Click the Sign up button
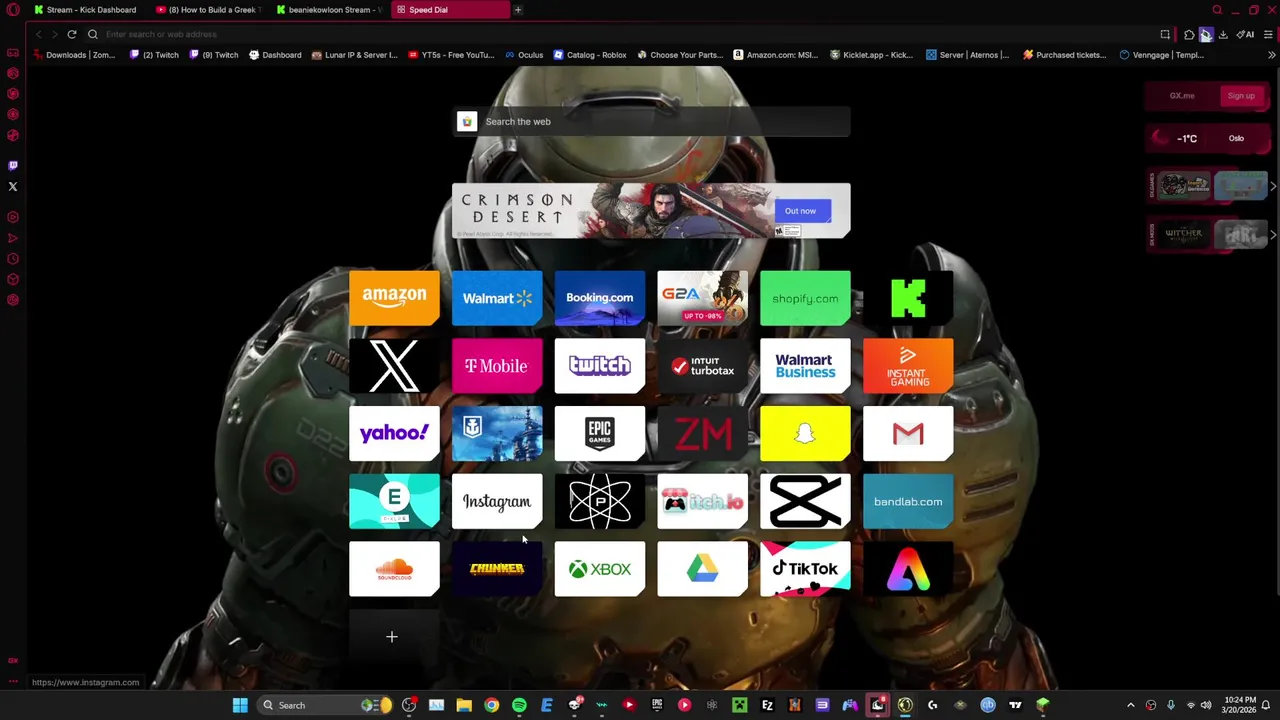Image resolution: width=1280 pixels, height=720 pixels. click(x=1241, y=96)
